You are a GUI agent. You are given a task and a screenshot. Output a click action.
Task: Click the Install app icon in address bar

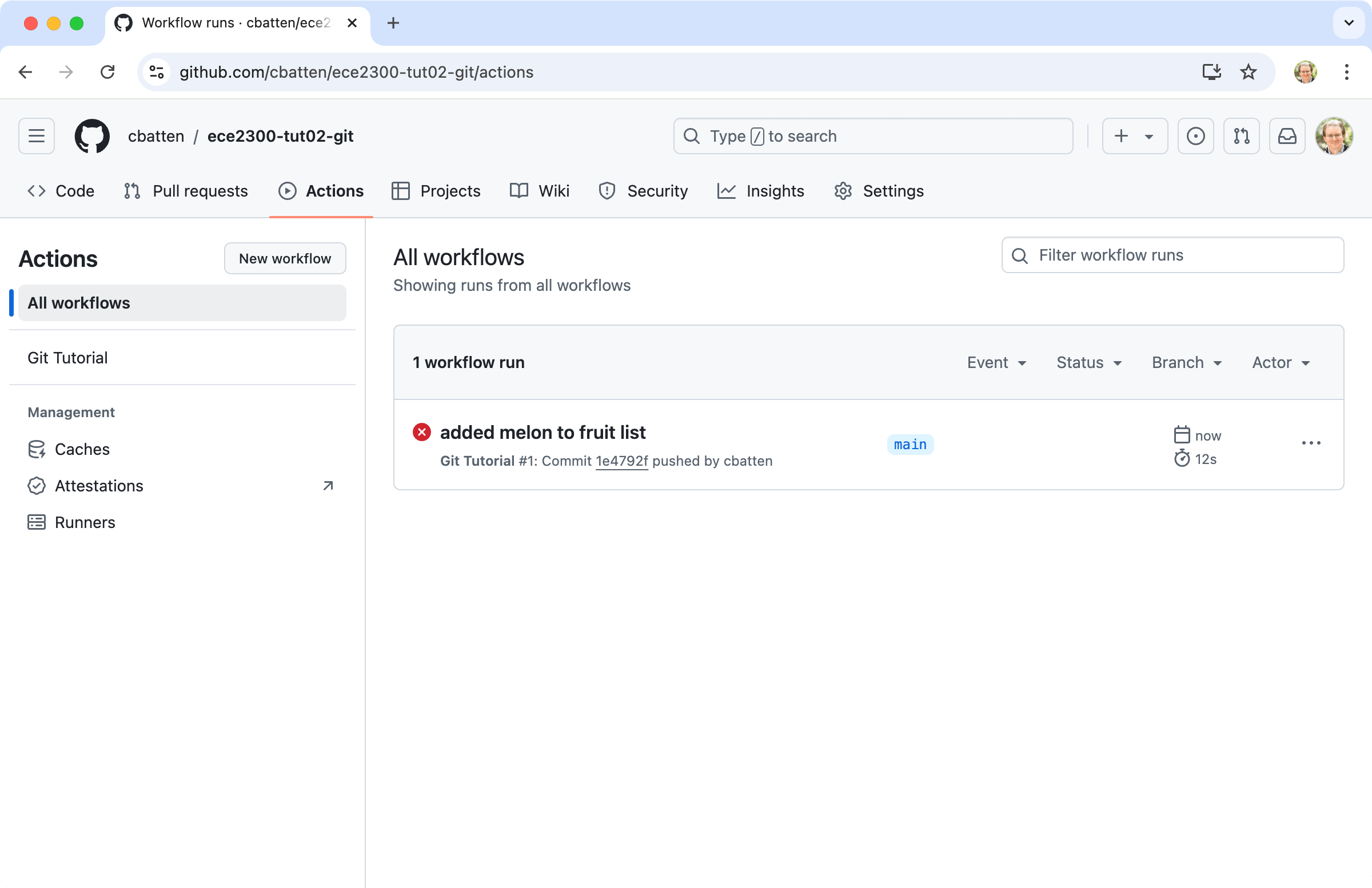coord(1211,72)
